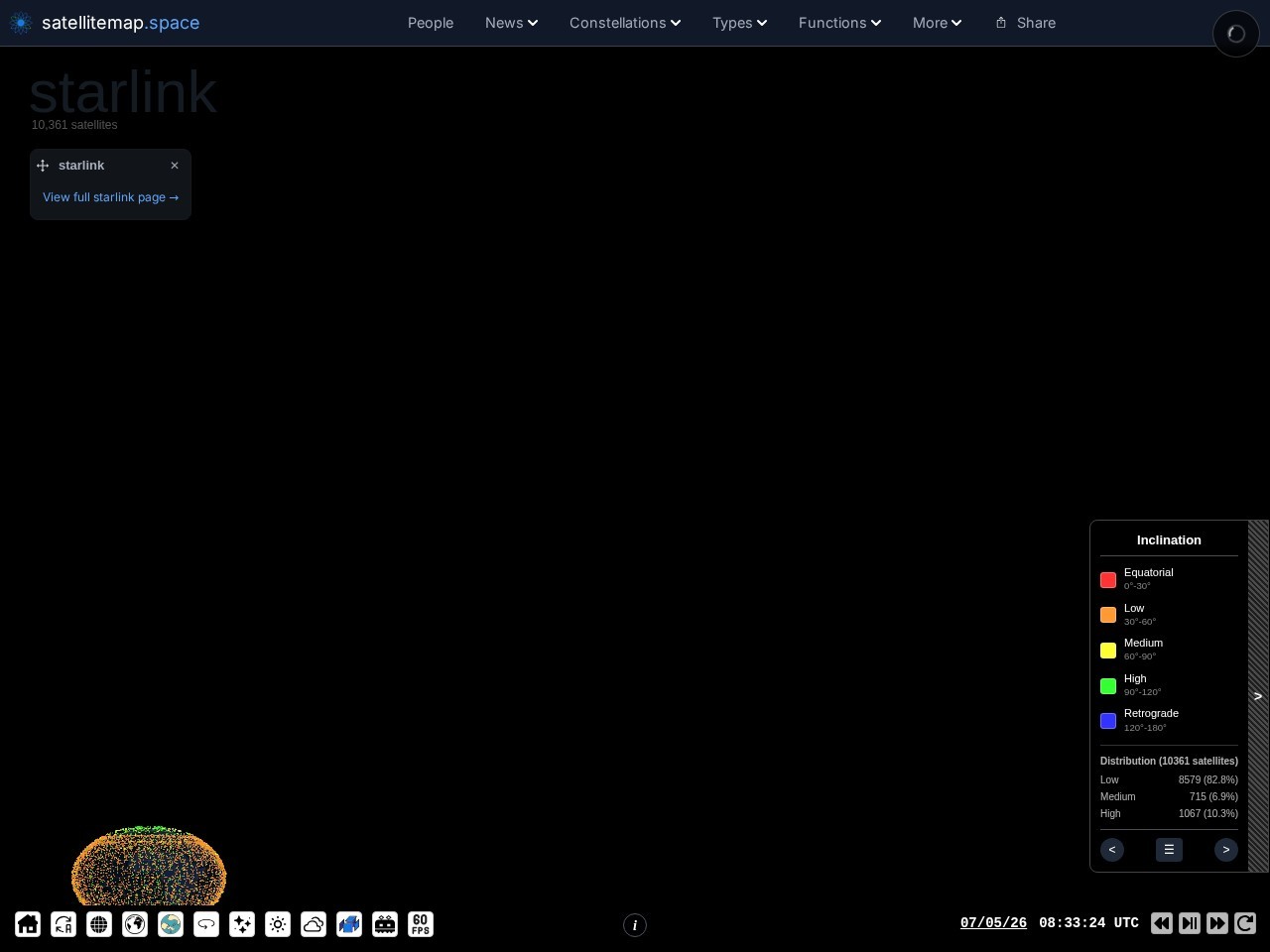Open the People menu item
This screenshot has width=1270, height=952.
click(431, 23)
